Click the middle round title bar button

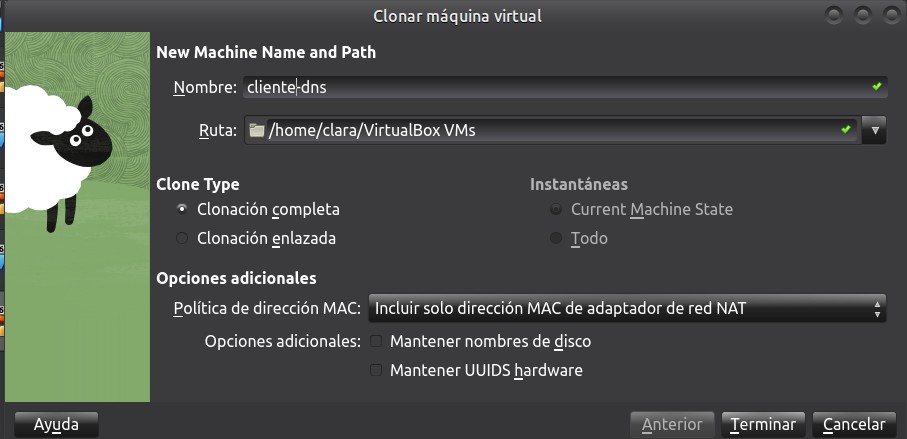click(860, 15)
